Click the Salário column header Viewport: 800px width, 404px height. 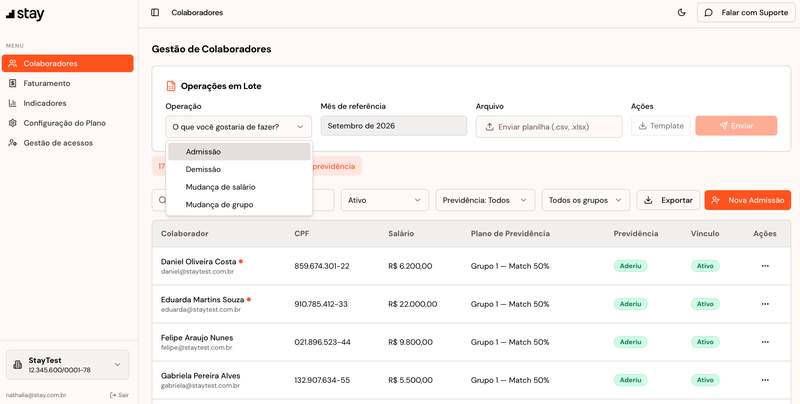click(401, 234)
